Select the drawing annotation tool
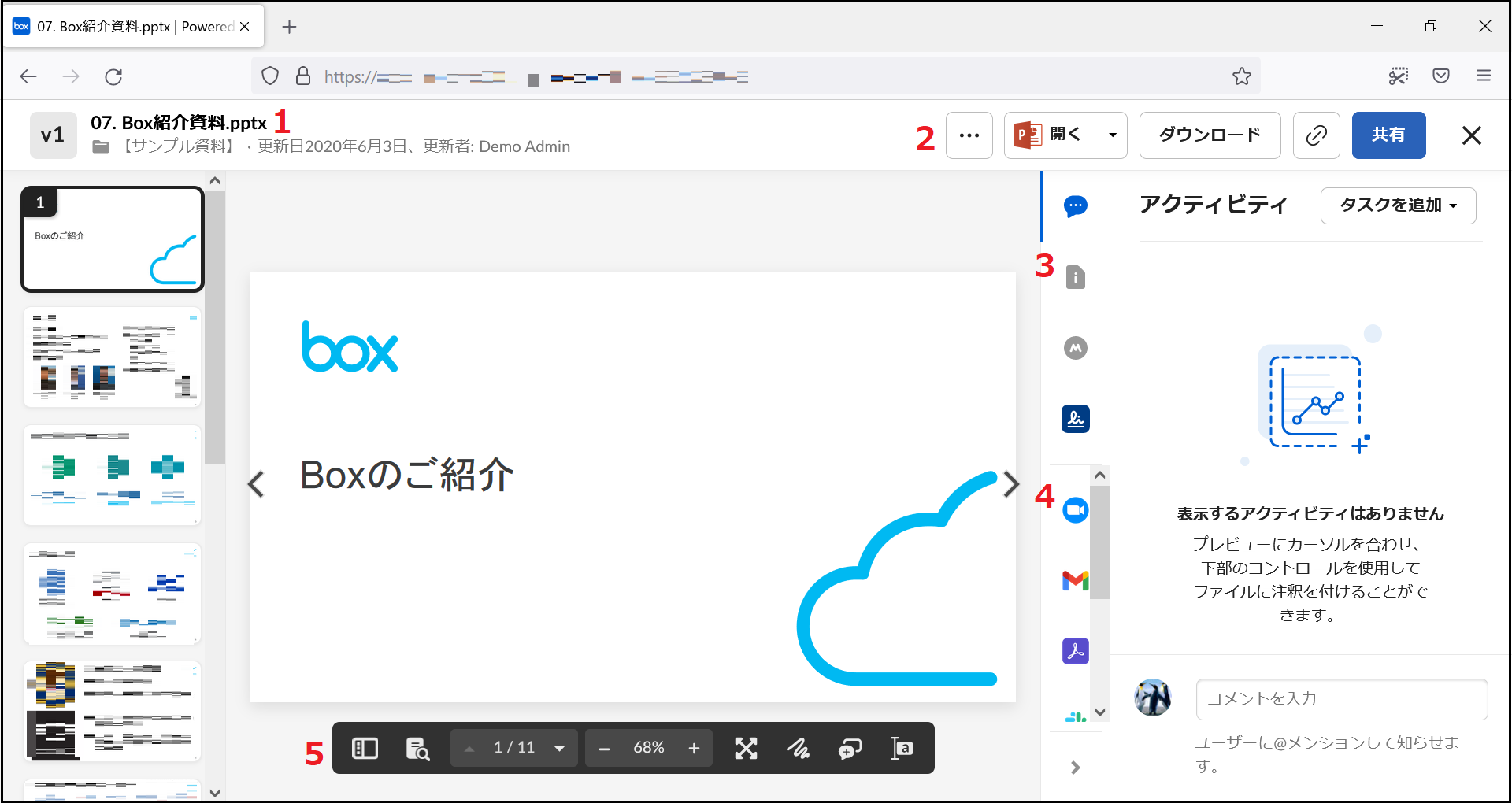This screenshot has height=803, width=1512. pos(798,748)
